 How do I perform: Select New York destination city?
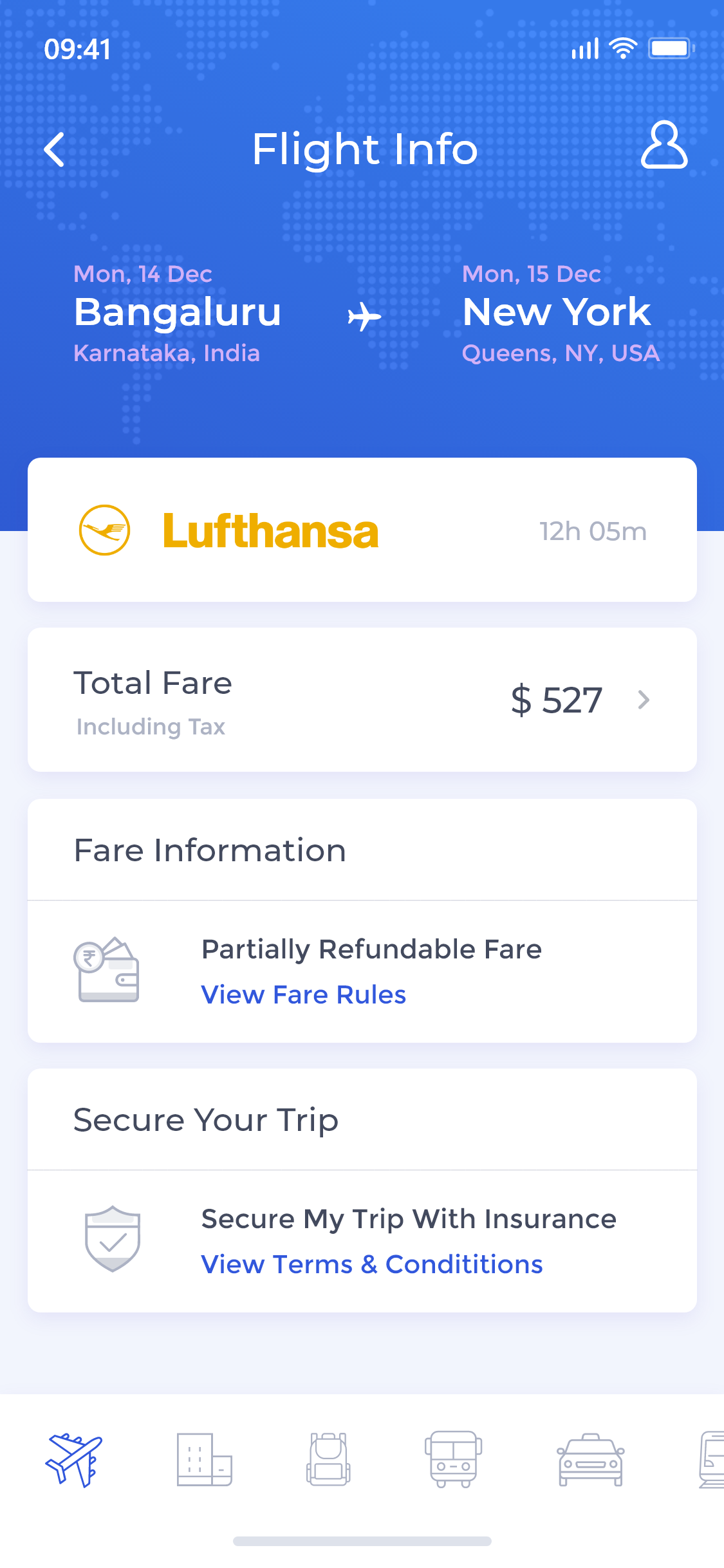tap(557, 312)
